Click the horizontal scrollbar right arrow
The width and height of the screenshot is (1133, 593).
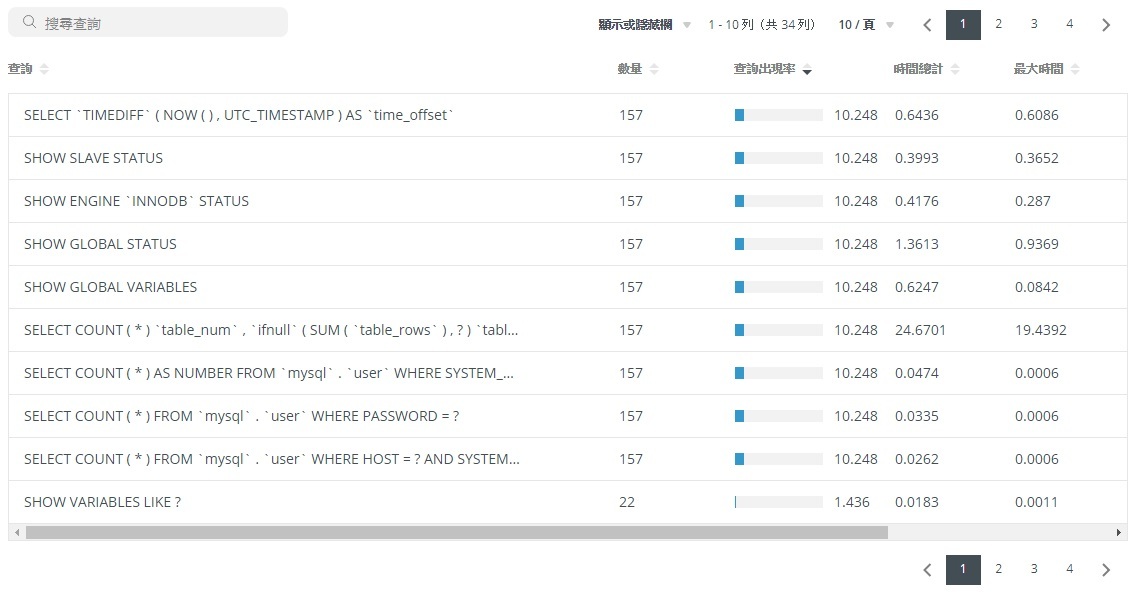point(1120,533)
